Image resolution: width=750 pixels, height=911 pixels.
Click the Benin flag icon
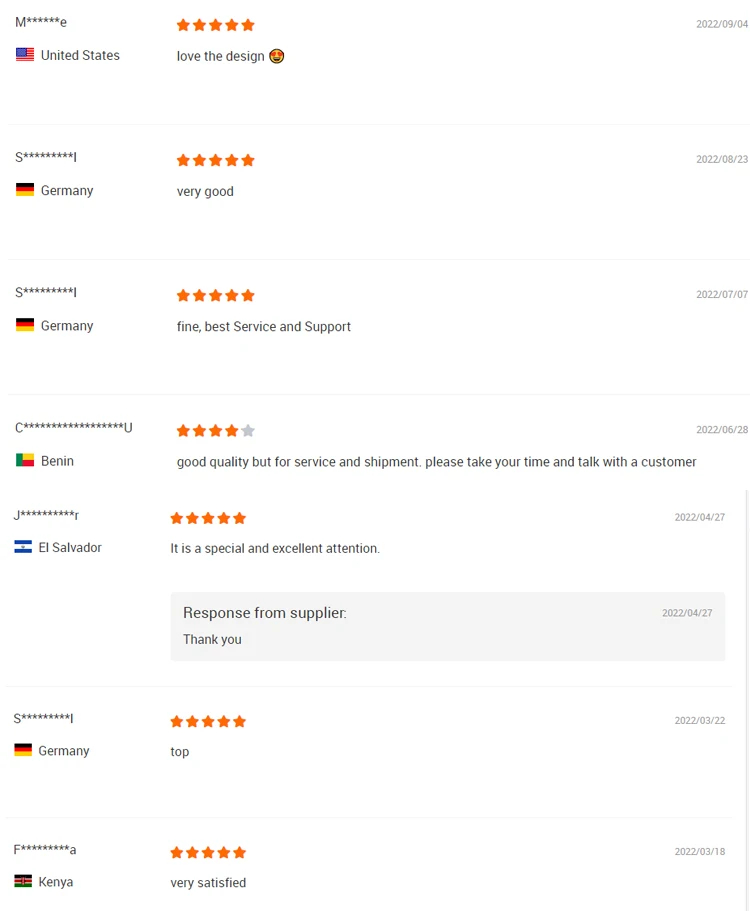(x=25, y=461)
